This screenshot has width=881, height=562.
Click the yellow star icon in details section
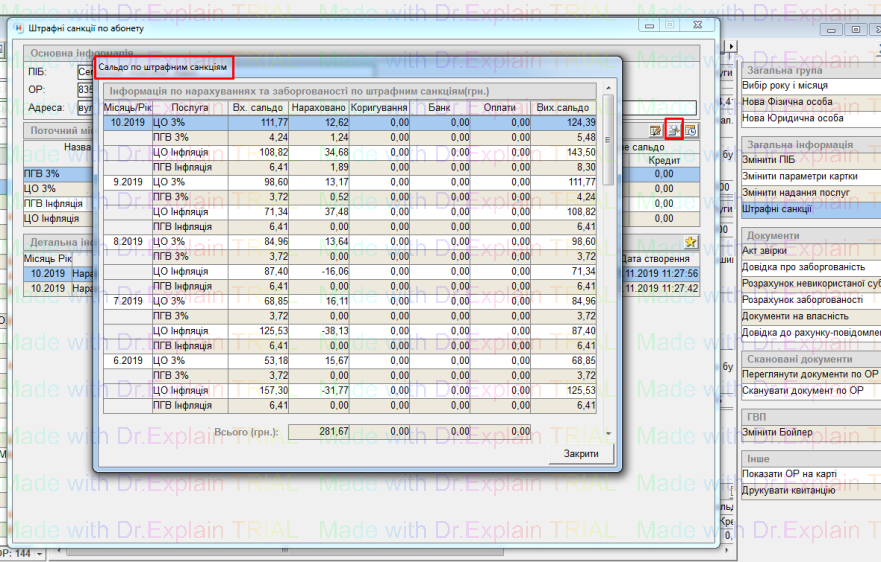pyautogui.click(x=690, y=242)
